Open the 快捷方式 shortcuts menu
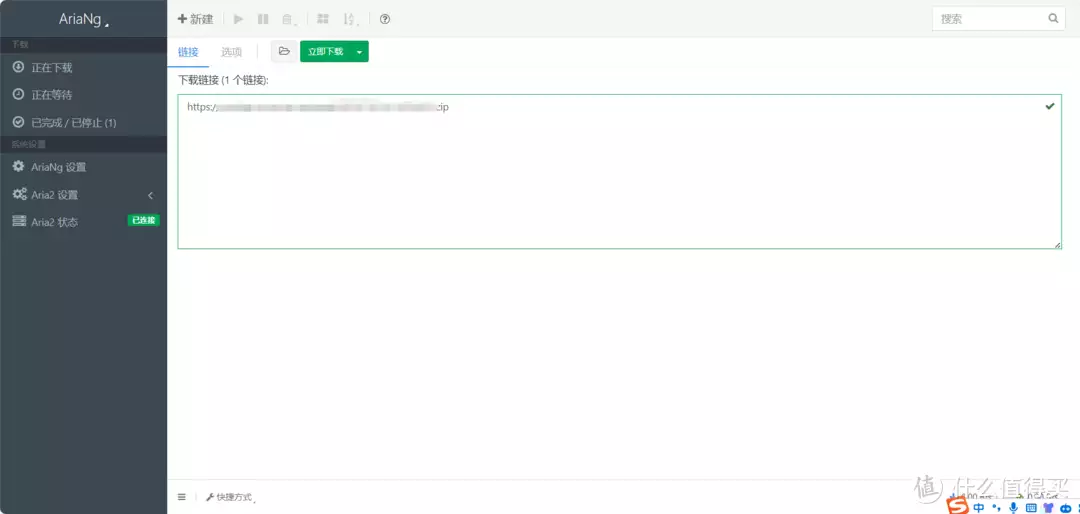The width and height of the screenshot is (1080, 514). tap(229, 497)
